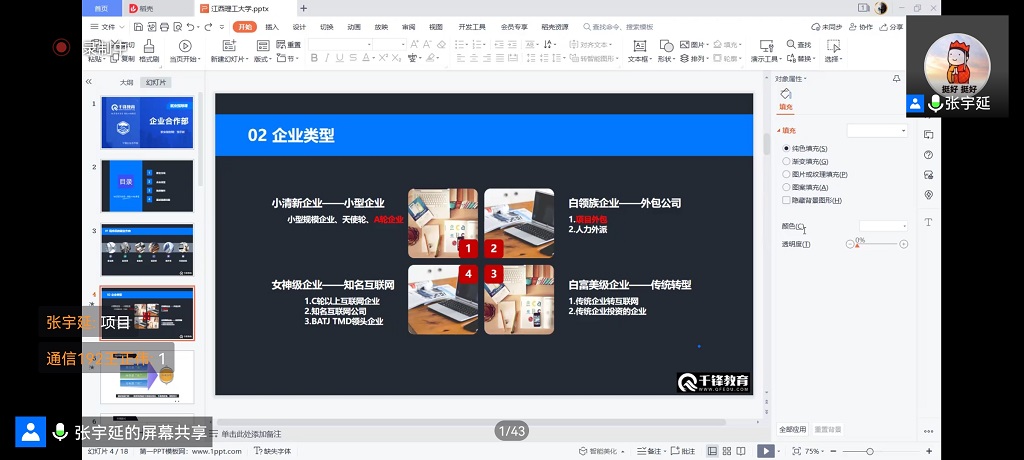1024x460 pixels.
Task: Click the New Slide (新建幻灯片) icon
Action: pos(229,46)
